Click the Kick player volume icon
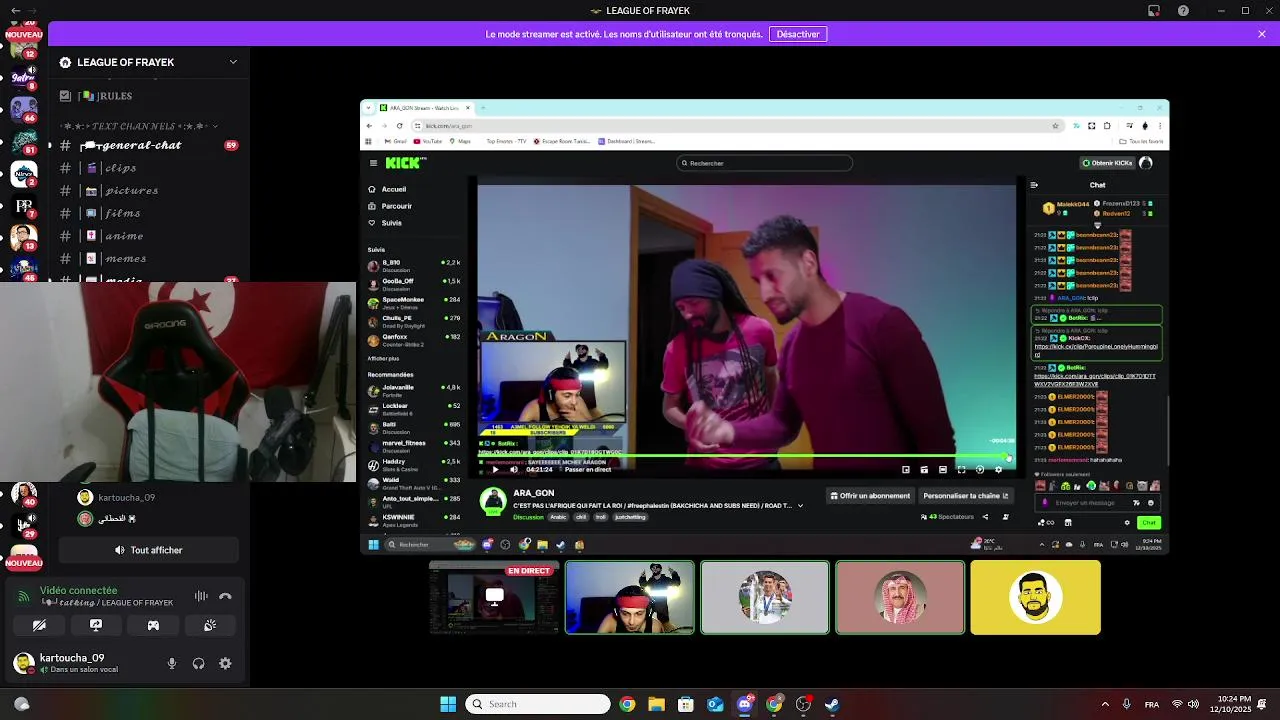This screenshot has height=720, width=1280. pos(514,469)
